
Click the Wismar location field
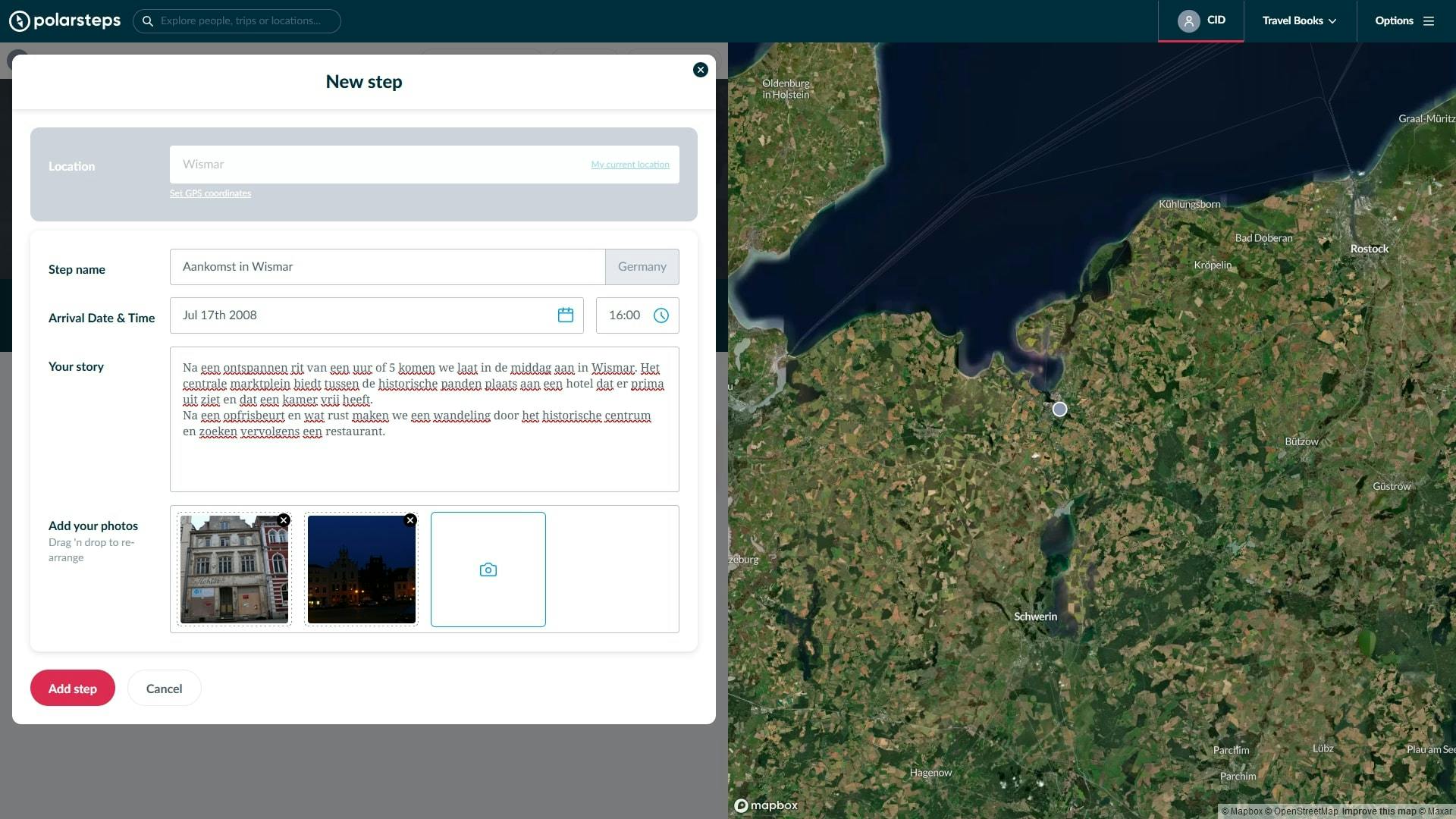379,165
